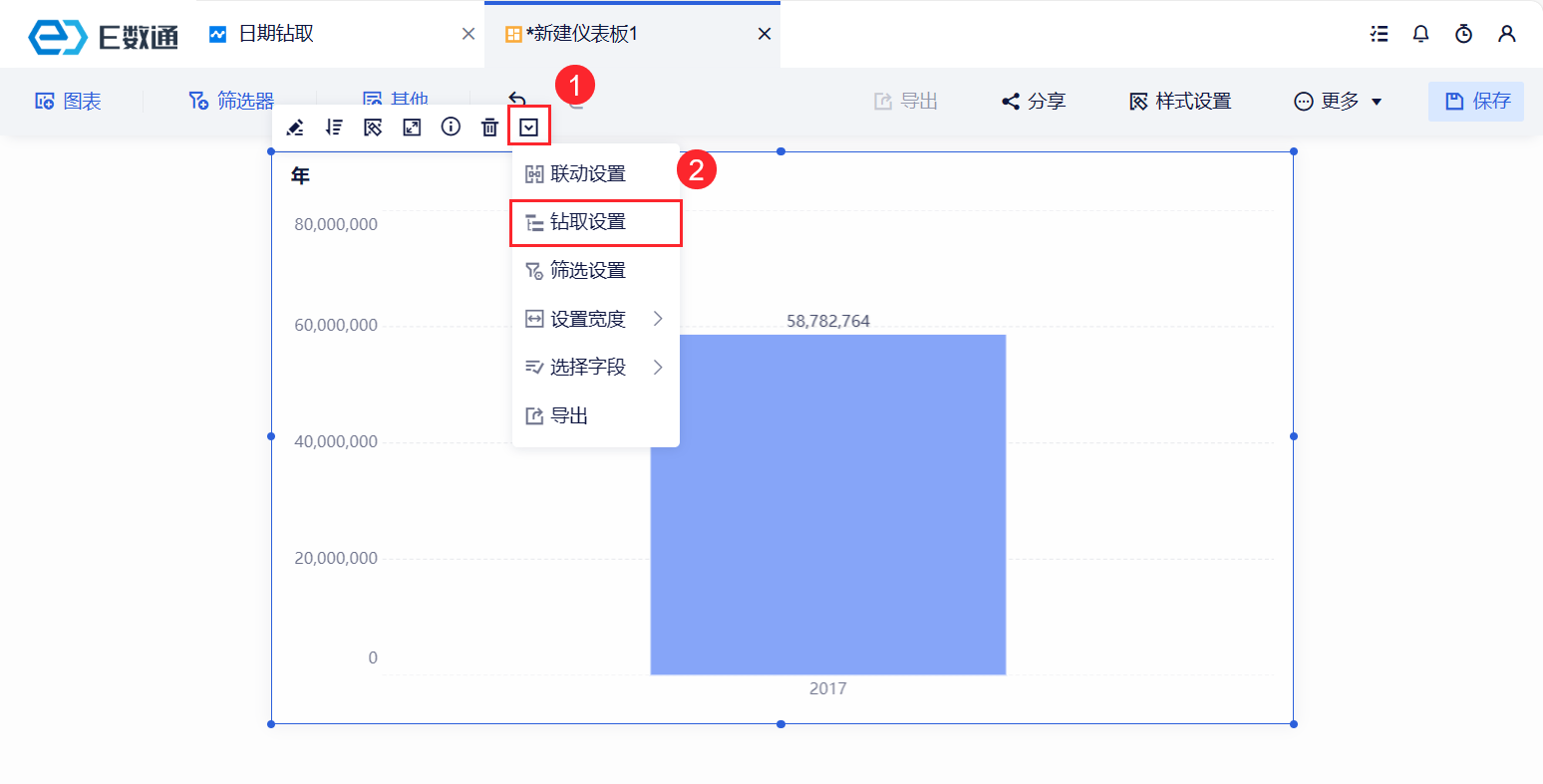The width and height of the screenshot is (1543, 784).
Task: Click the timer clock icon in header
Action: [x=1463, y=34]
